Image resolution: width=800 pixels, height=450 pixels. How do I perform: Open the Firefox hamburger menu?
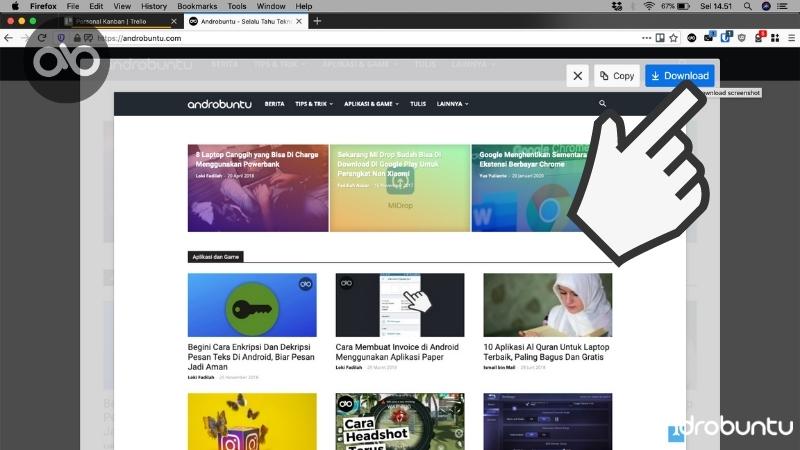click(x=791, y=38)
